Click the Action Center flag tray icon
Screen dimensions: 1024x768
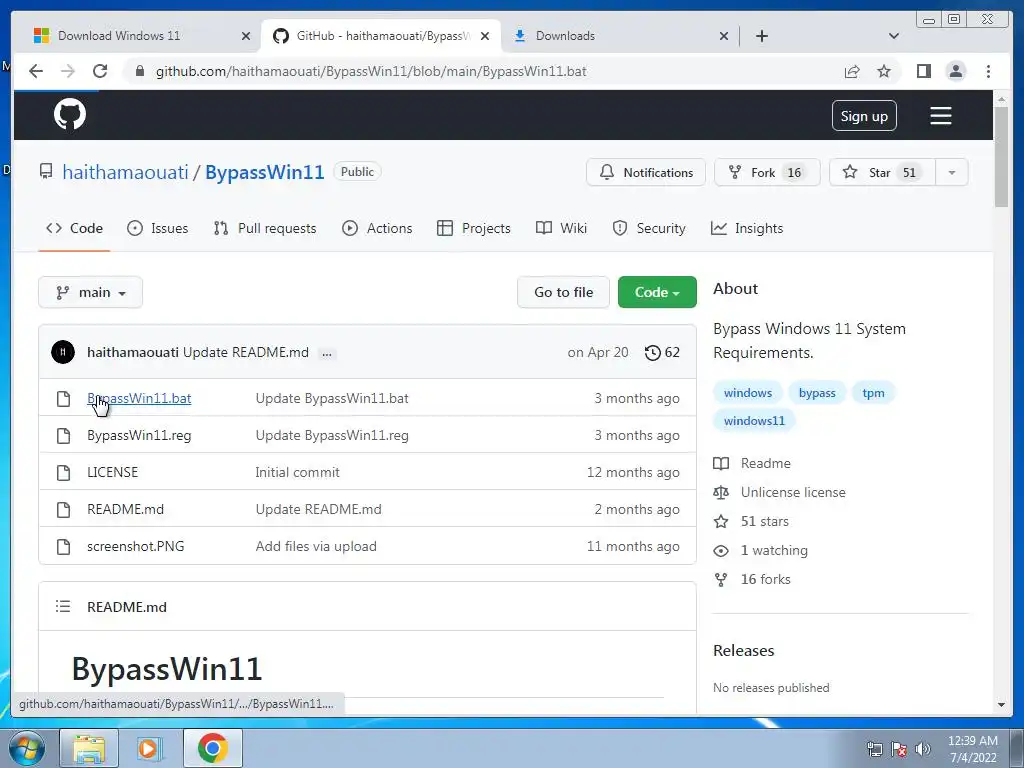pos(899,749)
